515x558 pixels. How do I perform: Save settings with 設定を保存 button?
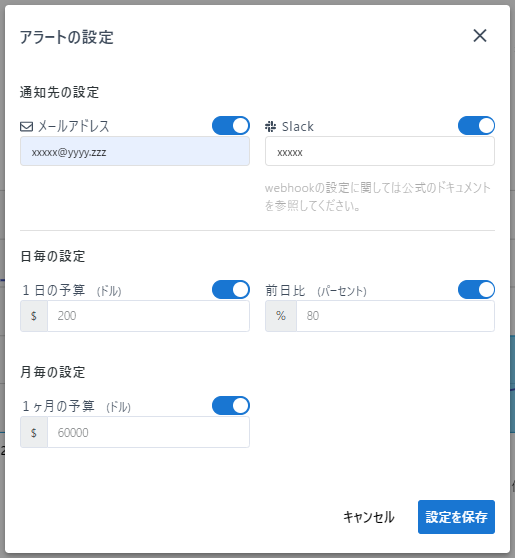(456, 517)
